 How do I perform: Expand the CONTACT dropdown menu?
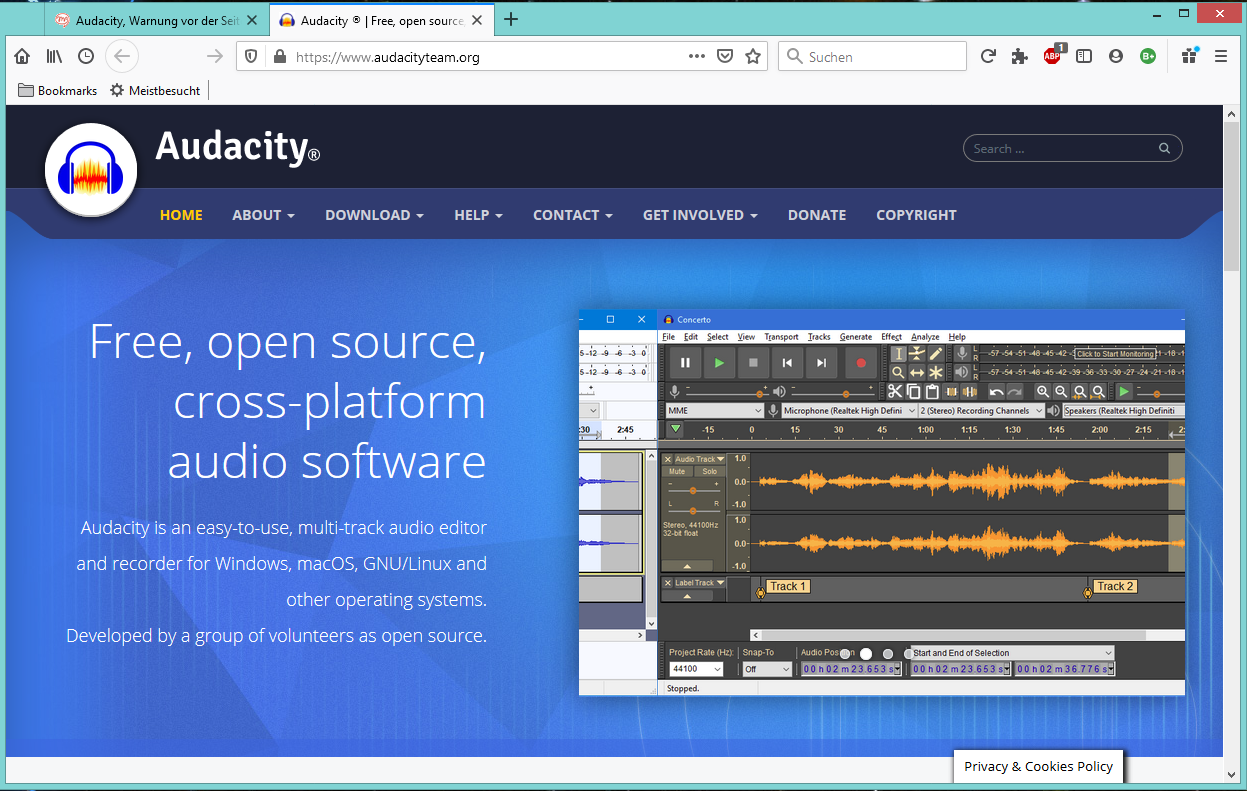click(x=573, y=215)
